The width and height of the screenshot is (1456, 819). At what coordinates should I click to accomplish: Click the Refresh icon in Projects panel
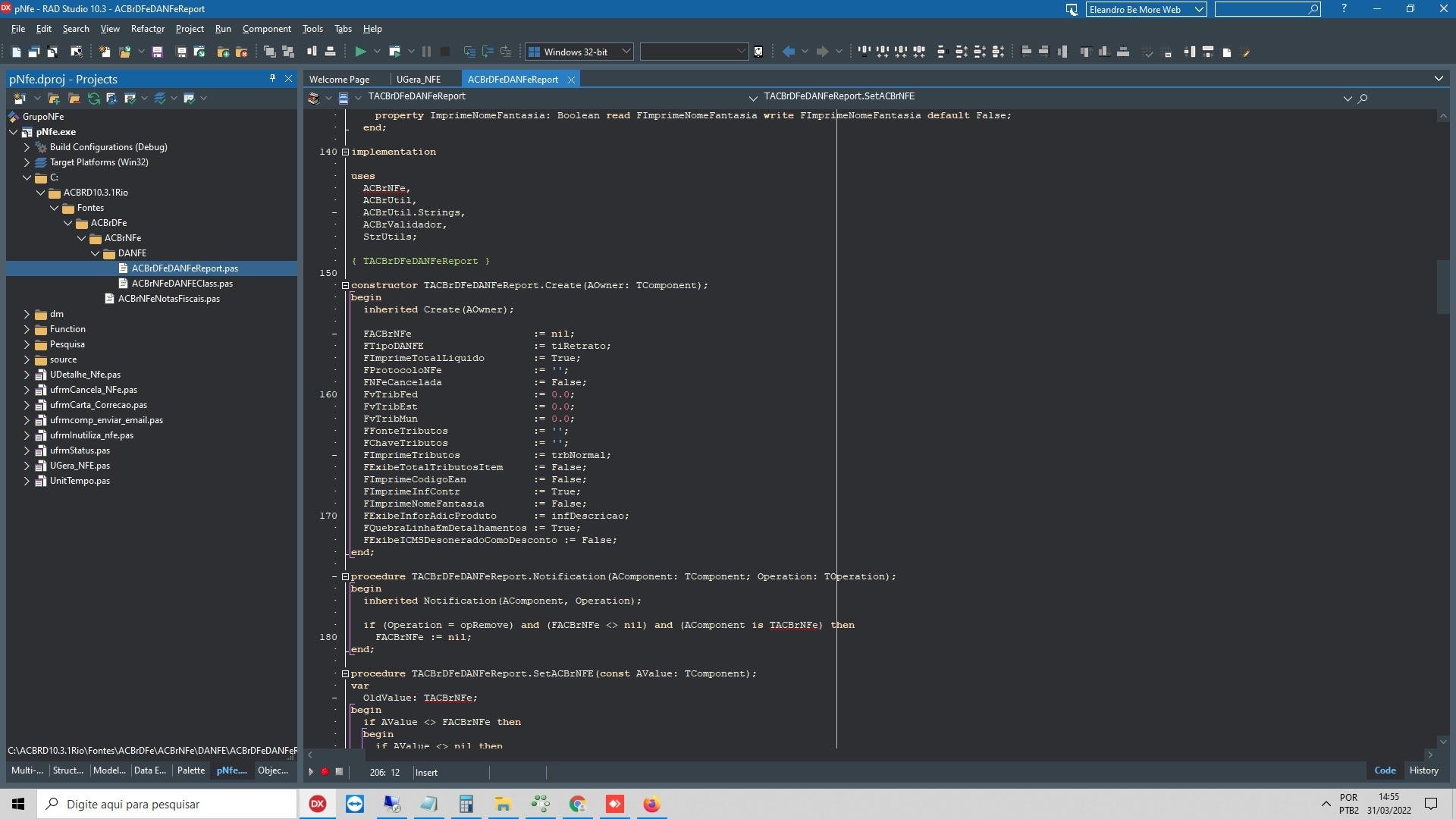tap(93, 99)
